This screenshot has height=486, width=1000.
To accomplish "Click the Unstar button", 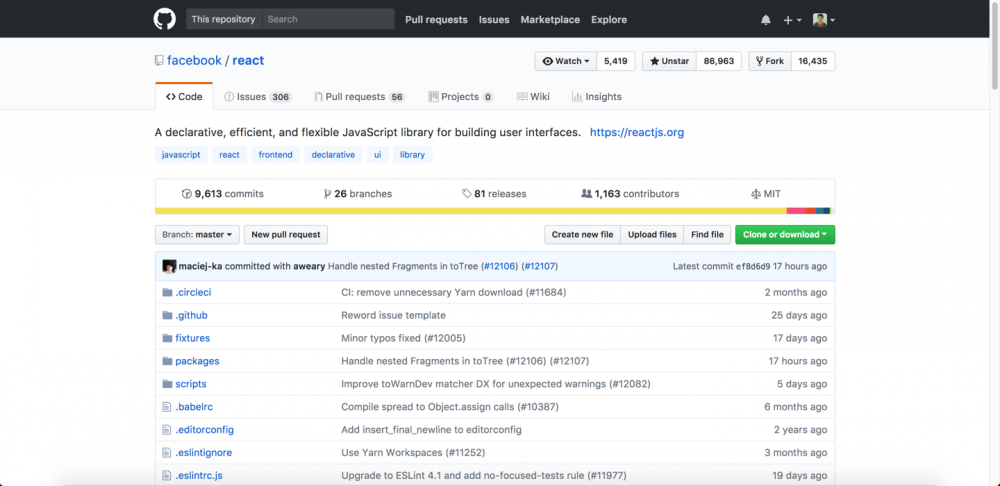I will pos(669,61).
